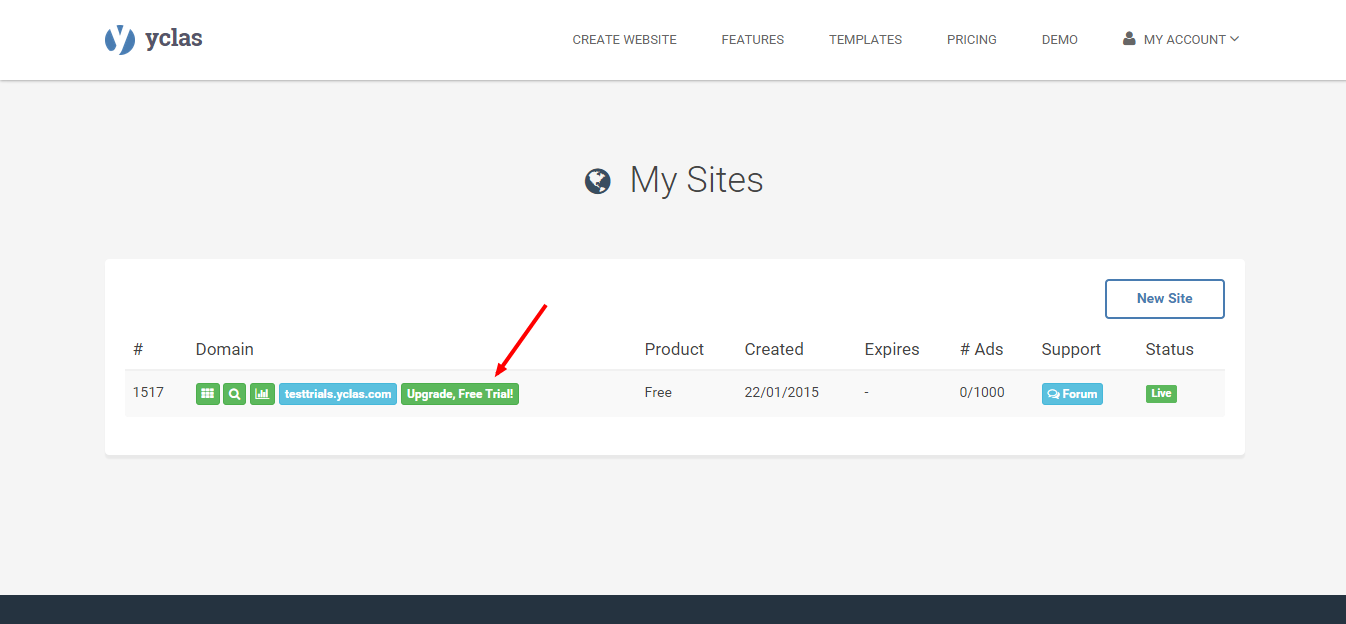Open the green bar chart stats icon
Image resolution: width=1346 pixels, height=624 pixels.
[x=262, y=394]
